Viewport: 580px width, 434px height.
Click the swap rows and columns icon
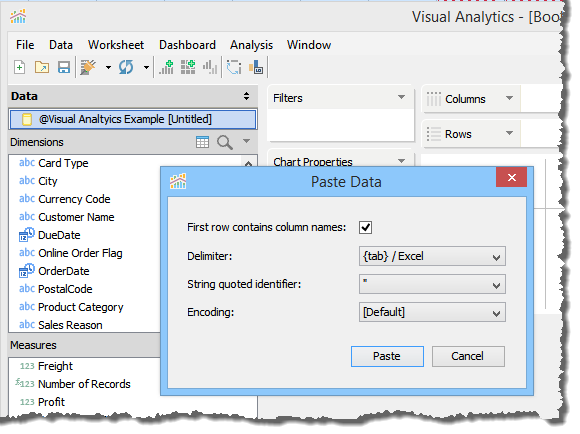[234, 67]
